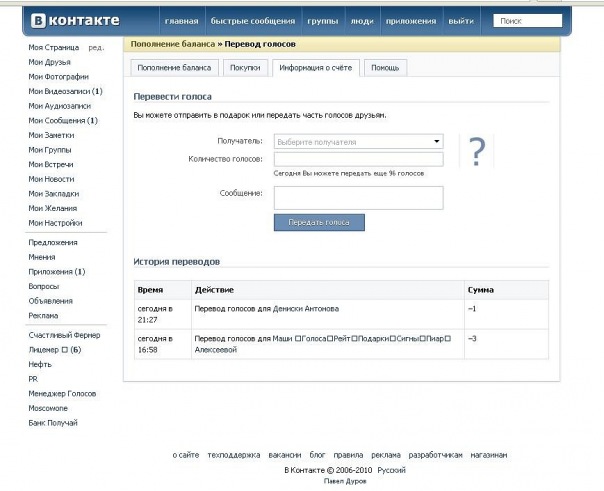Open Мои Желания

pyautogui.click(x=53, y=208)
